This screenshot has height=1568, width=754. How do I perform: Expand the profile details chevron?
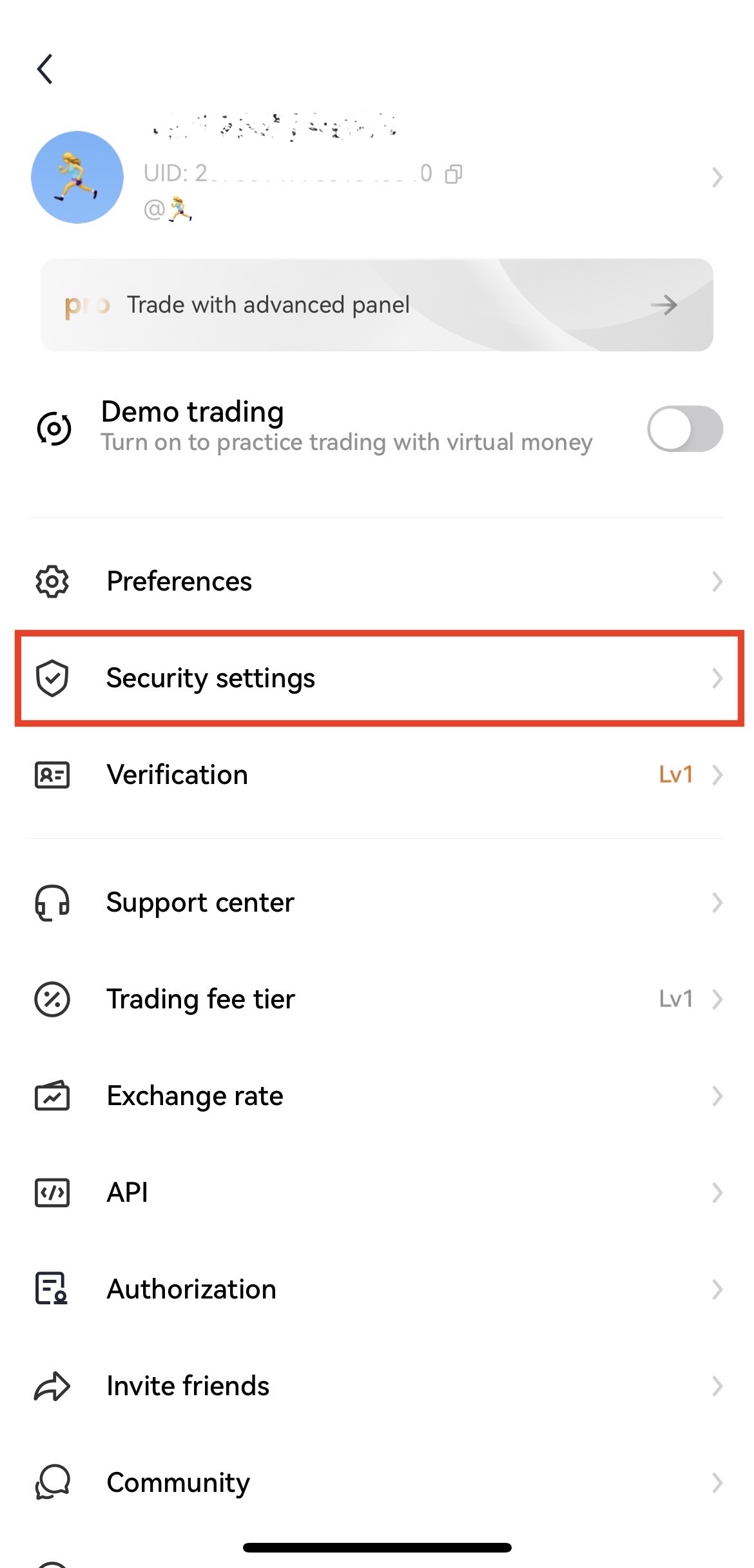pos(717,177)
